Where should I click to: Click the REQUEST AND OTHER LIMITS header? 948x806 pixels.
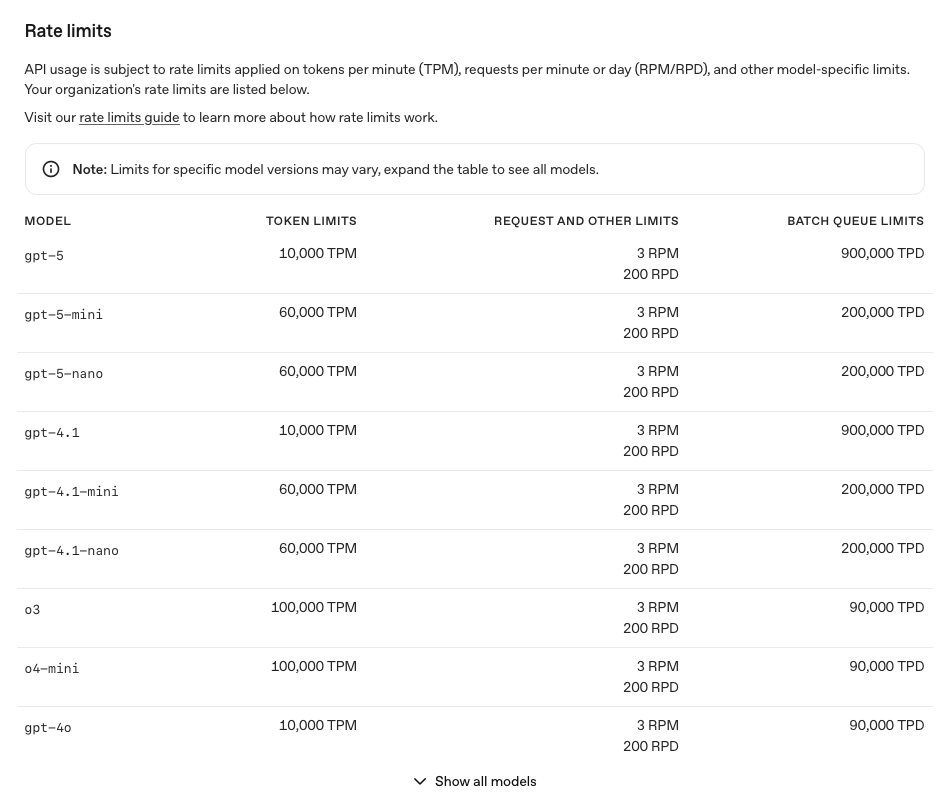coord(586,221)
